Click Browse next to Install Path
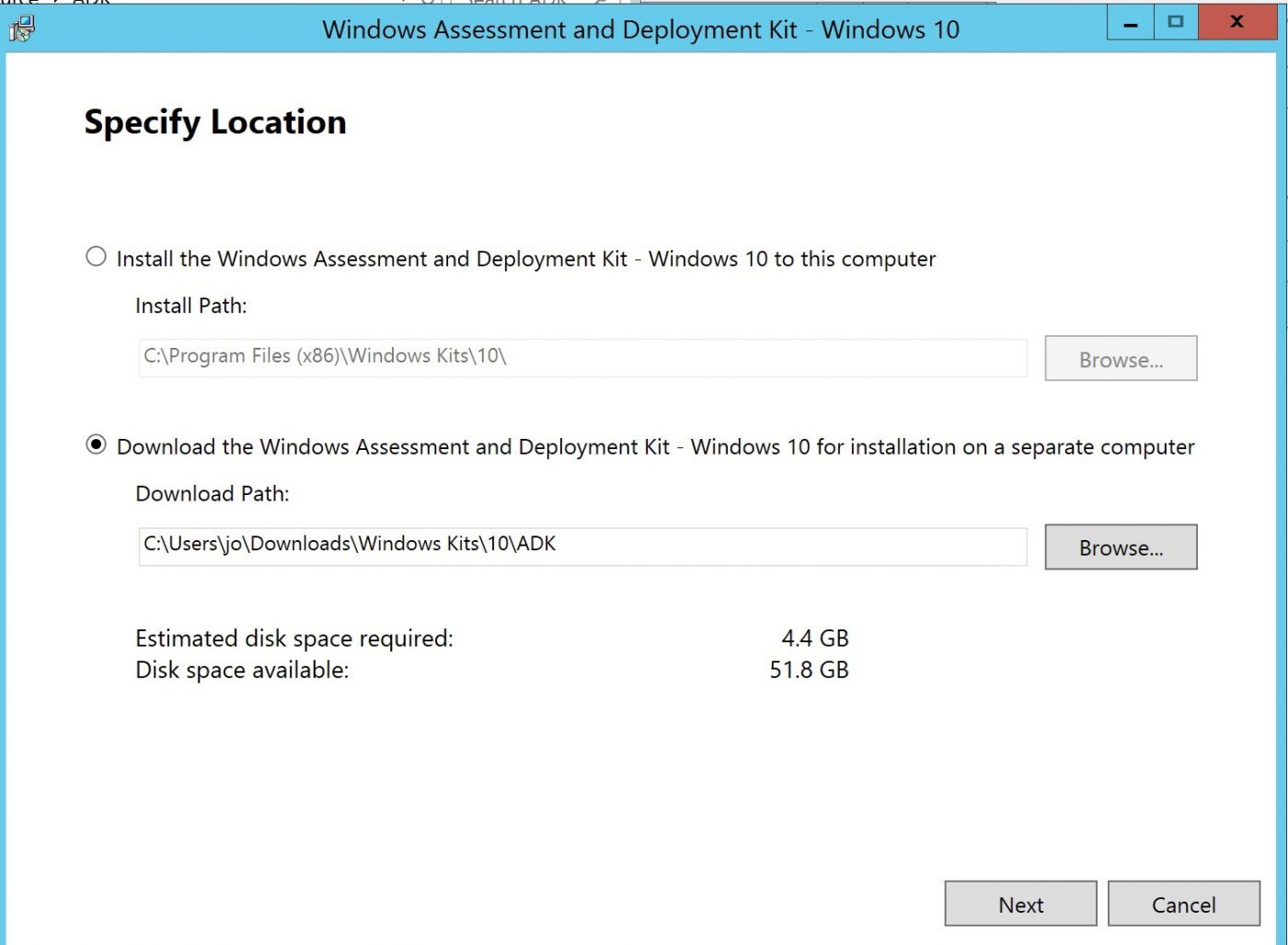1288x945 pixels. (1121, 359)
